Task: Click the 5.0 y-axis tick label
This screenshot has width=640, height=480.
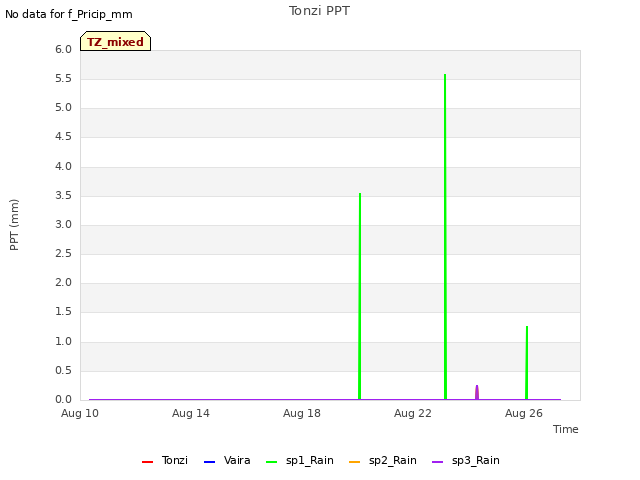Action: pos(63,108)
